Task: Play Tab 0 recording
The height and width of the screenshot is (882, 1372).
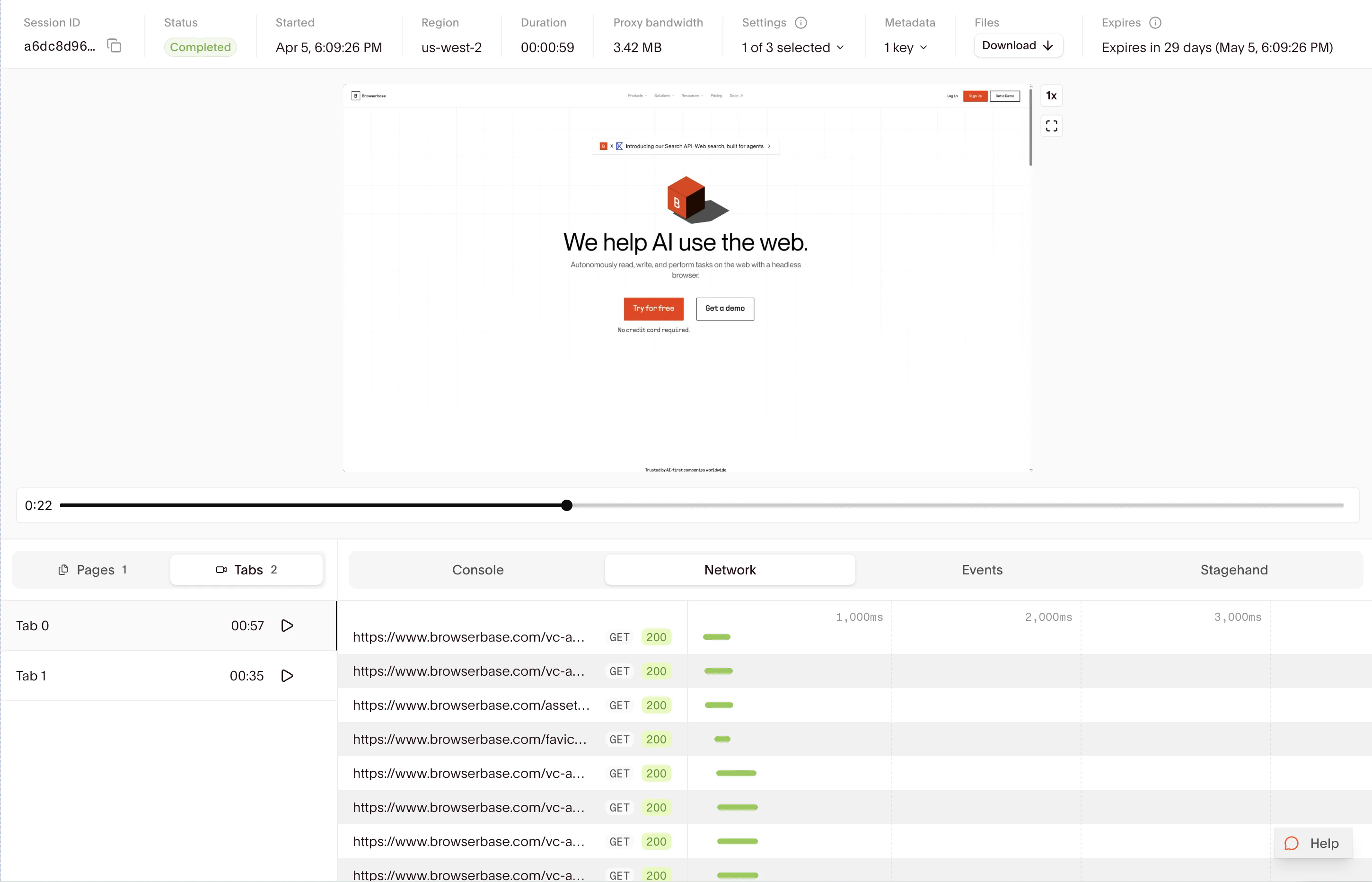Action: pyautogui.click(x=288, y=626)
